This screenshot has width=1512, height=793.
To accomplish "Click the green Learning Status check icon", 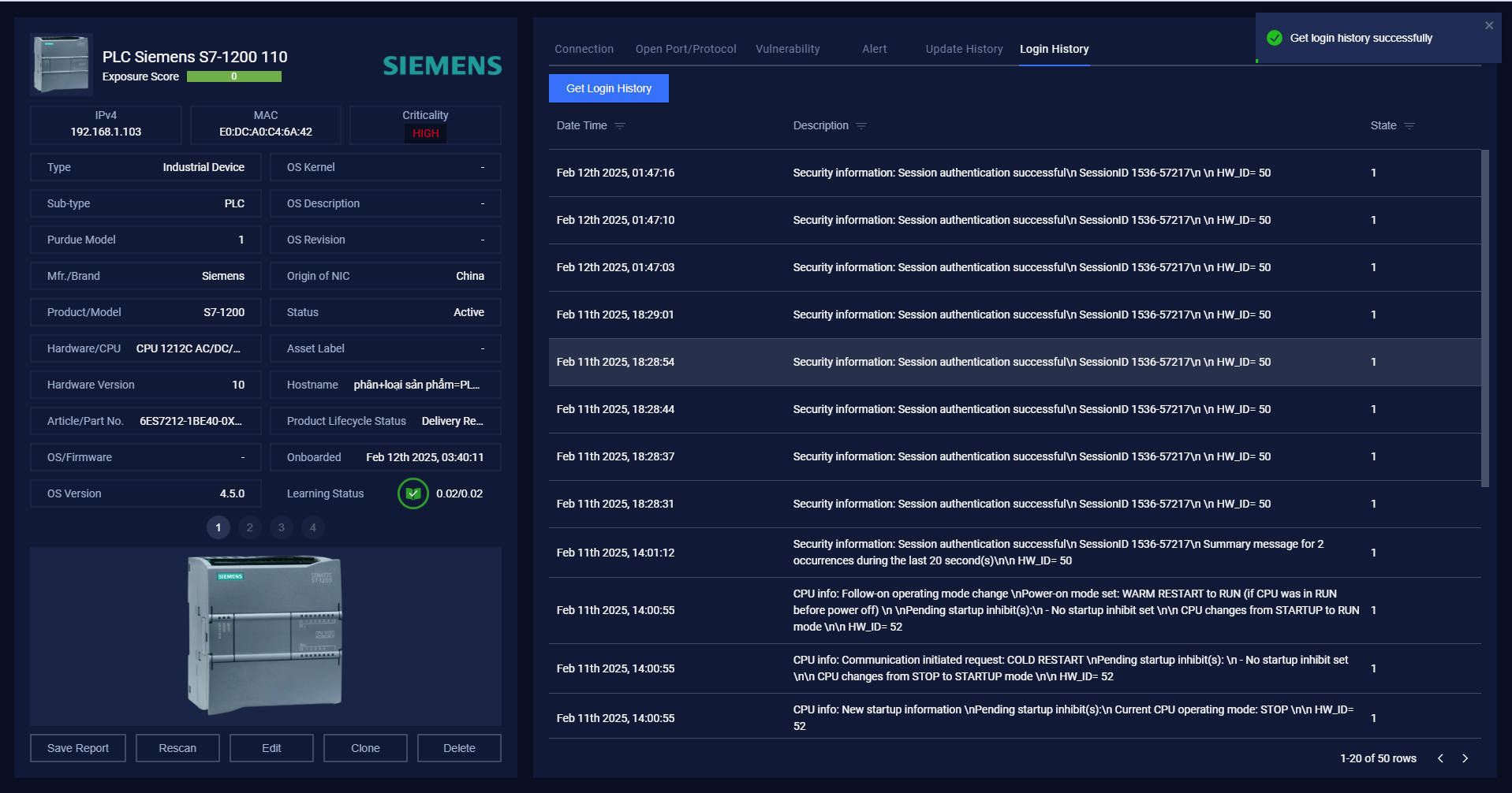I will pos(413,493).
